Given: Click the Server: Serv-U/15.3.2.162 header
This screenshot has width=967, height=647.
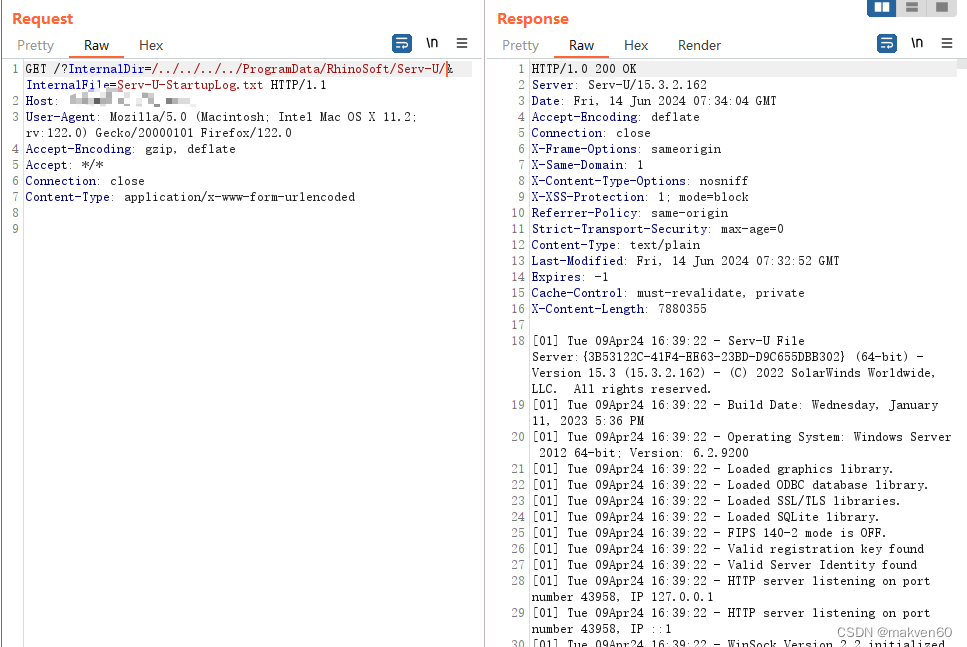Looking at the screenshot, I should [619, 84].
